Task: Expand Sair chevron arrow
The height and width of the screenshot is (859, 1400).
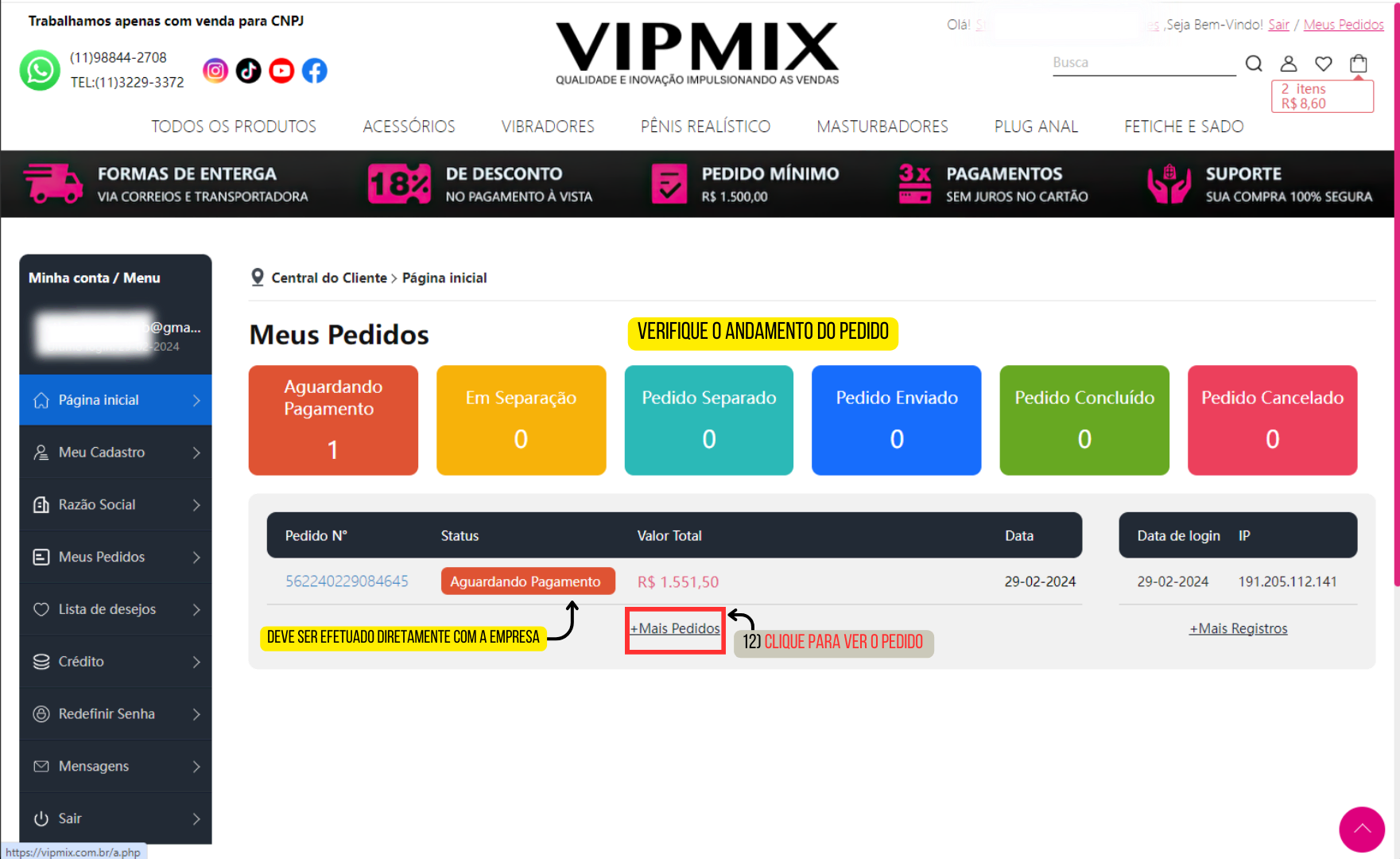Action: [196, 818]
